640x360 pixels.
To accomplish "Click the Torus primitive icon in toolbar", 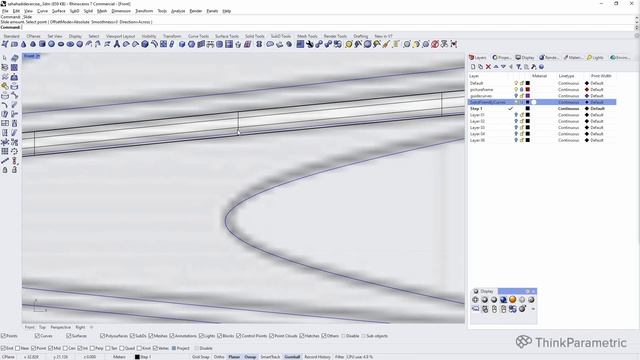I will [61, 44].
